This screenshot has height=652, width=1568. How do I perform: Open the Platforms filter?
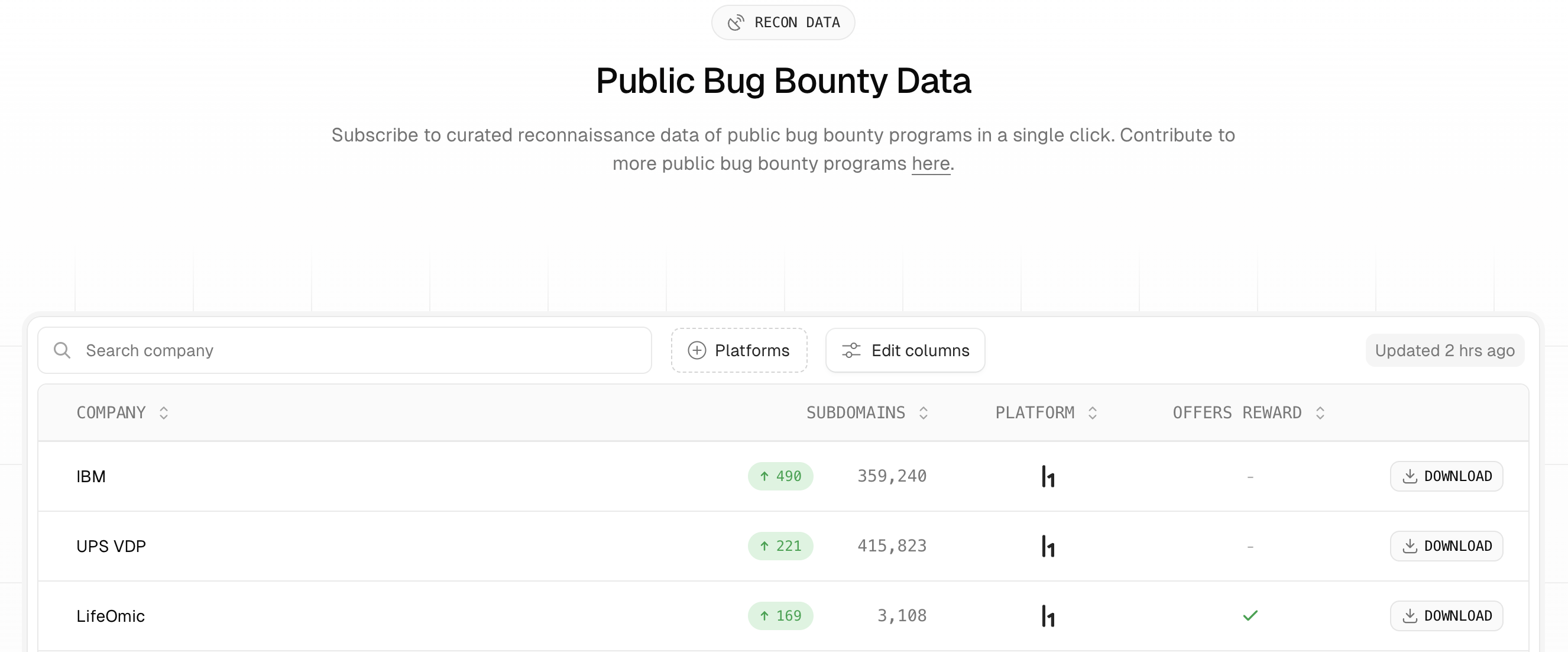(739, 350)
